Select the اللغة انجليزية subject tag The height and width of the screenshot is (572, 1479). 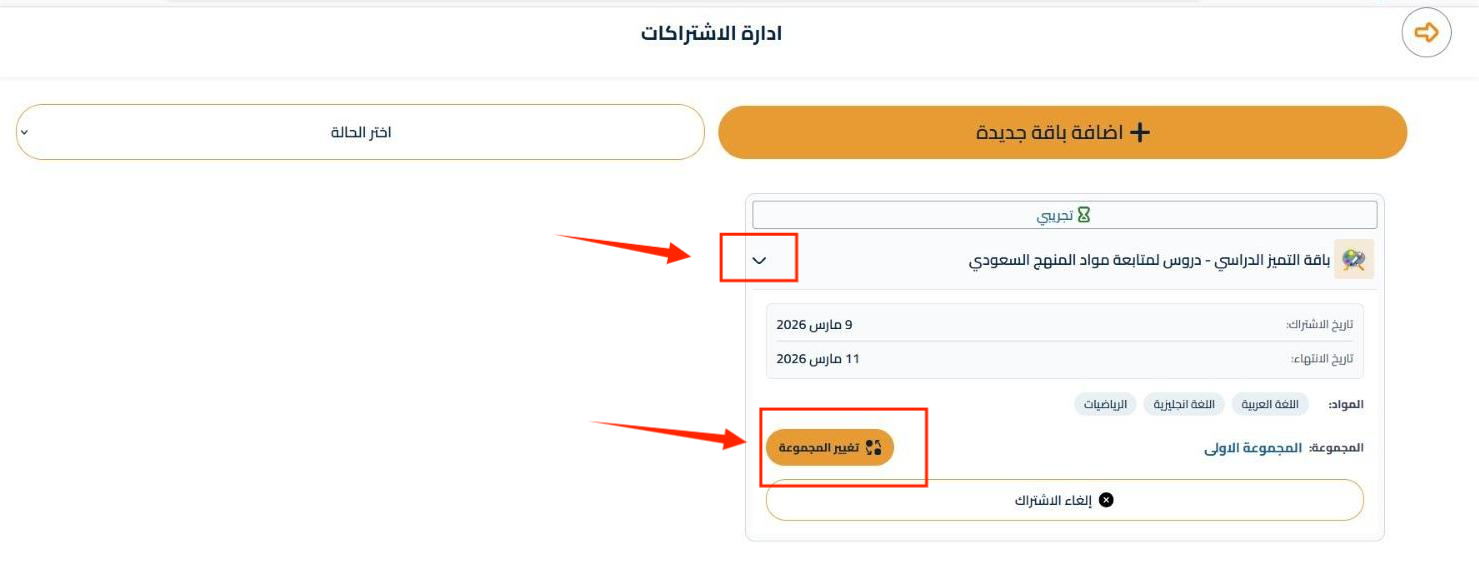pyautogui.click(x=1184, y=404)
